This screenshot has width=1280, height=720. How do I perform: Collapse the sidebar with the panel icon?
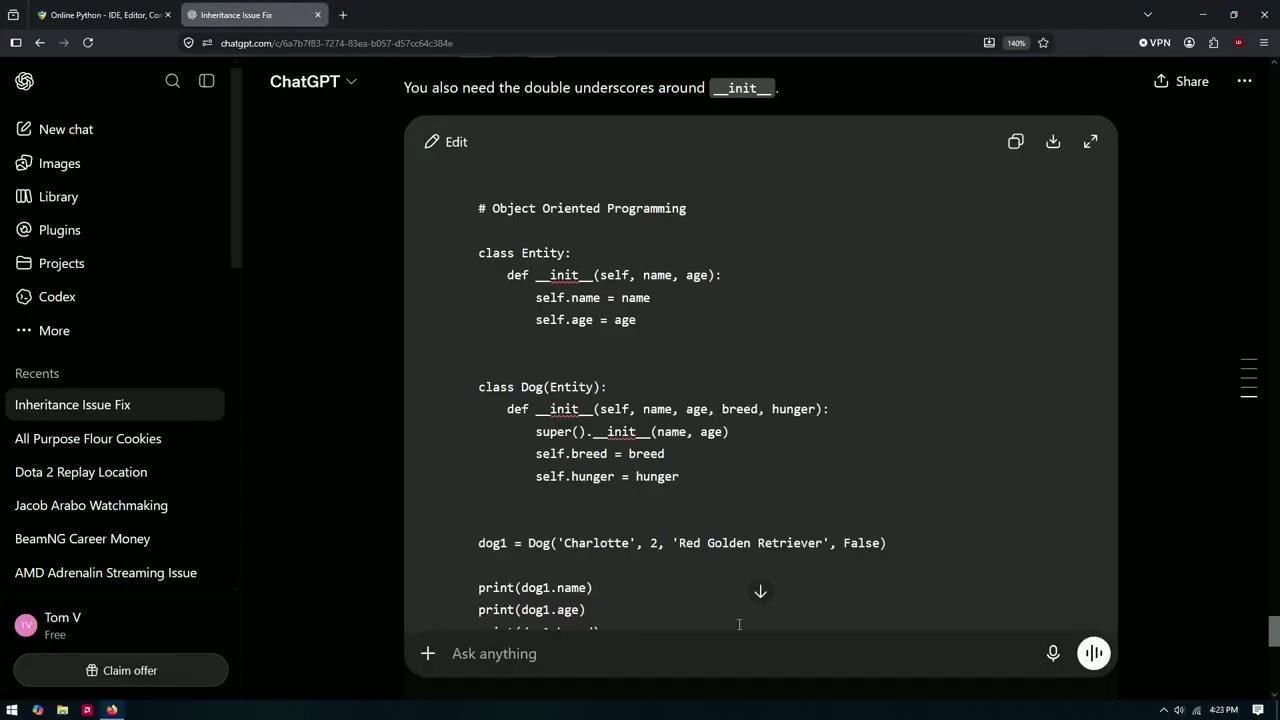click(x=207, y=81)
